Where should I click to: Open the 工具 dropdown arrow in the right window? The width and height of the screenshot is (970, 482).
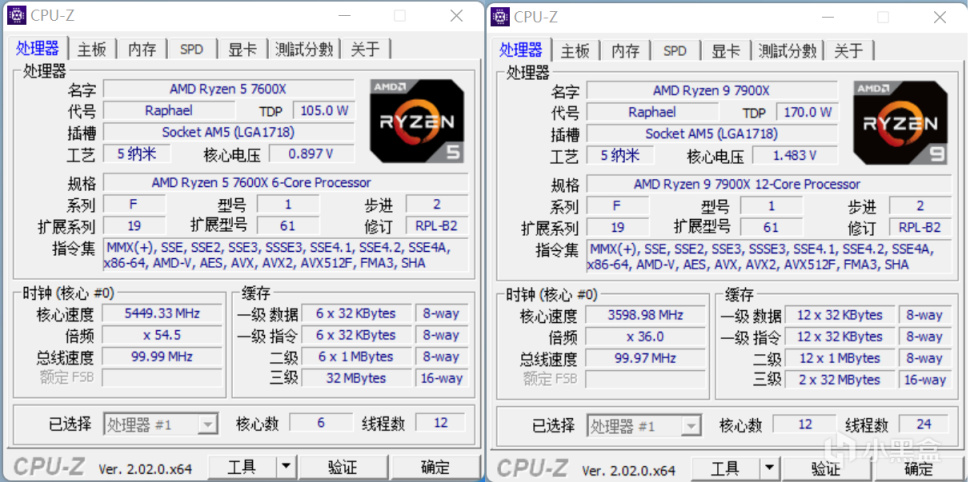coord(769,468)
